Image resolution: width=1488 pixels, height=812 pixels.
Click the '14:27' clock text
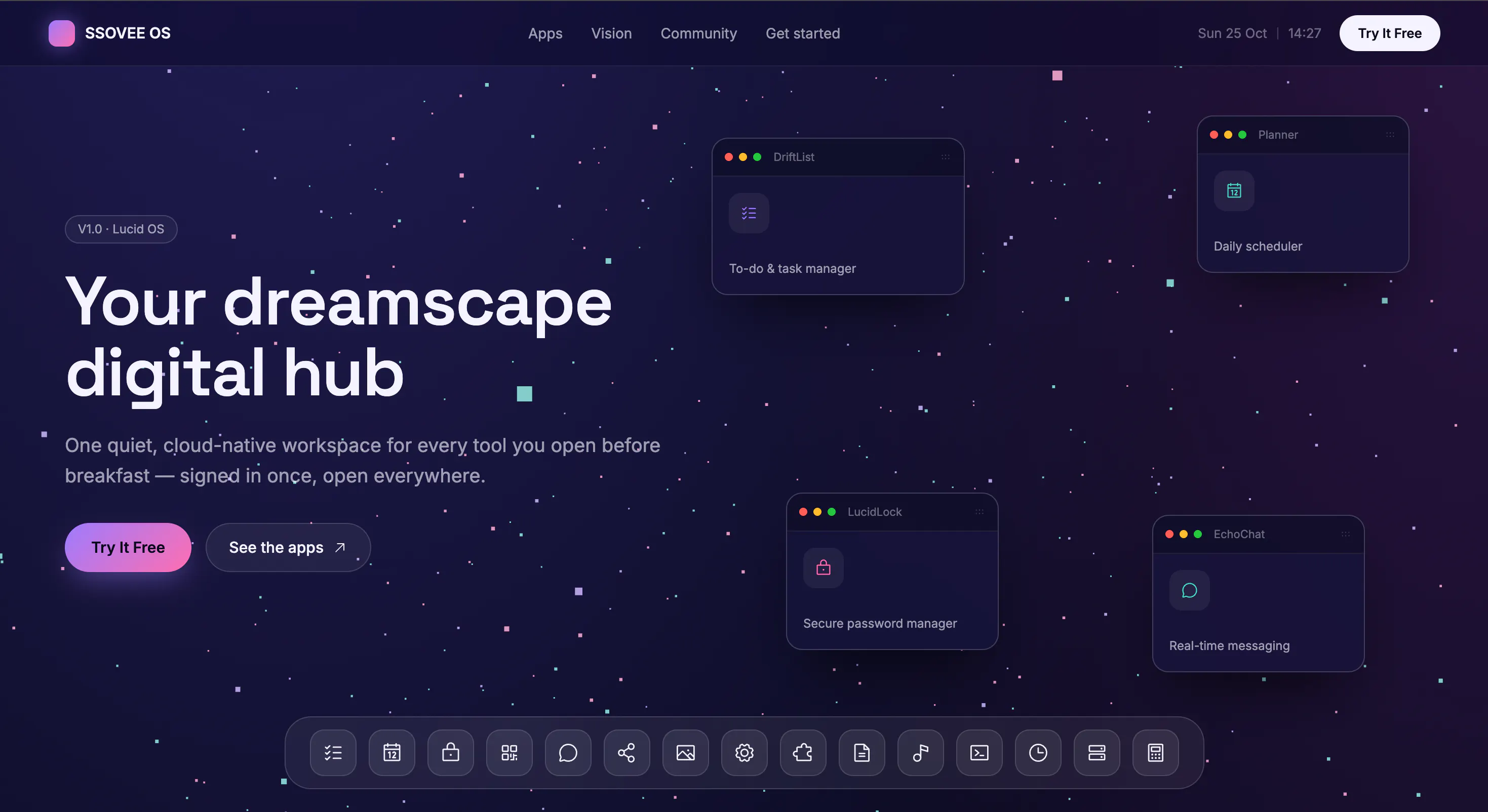(x=1304, y=33)
